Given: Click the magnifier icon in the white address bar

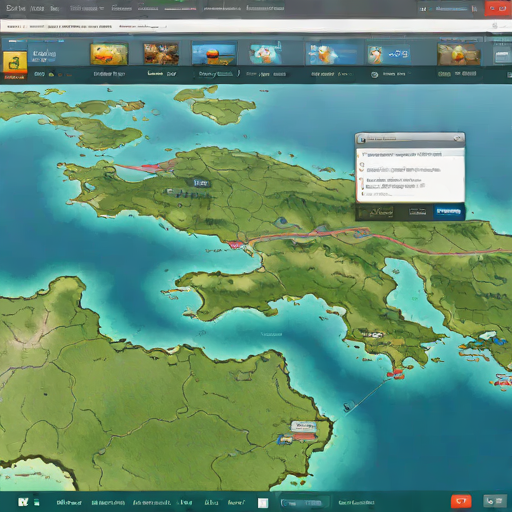Looking at the screenshot, I should pos(495,26).
